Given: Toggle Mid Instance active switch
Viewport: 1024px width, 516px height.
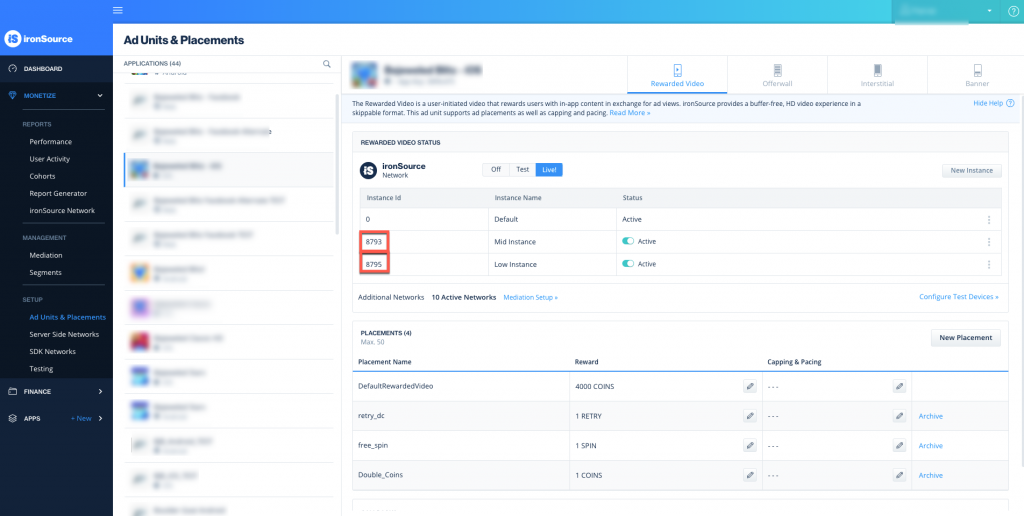Looking at the screenshot, I should coord(628,242).
